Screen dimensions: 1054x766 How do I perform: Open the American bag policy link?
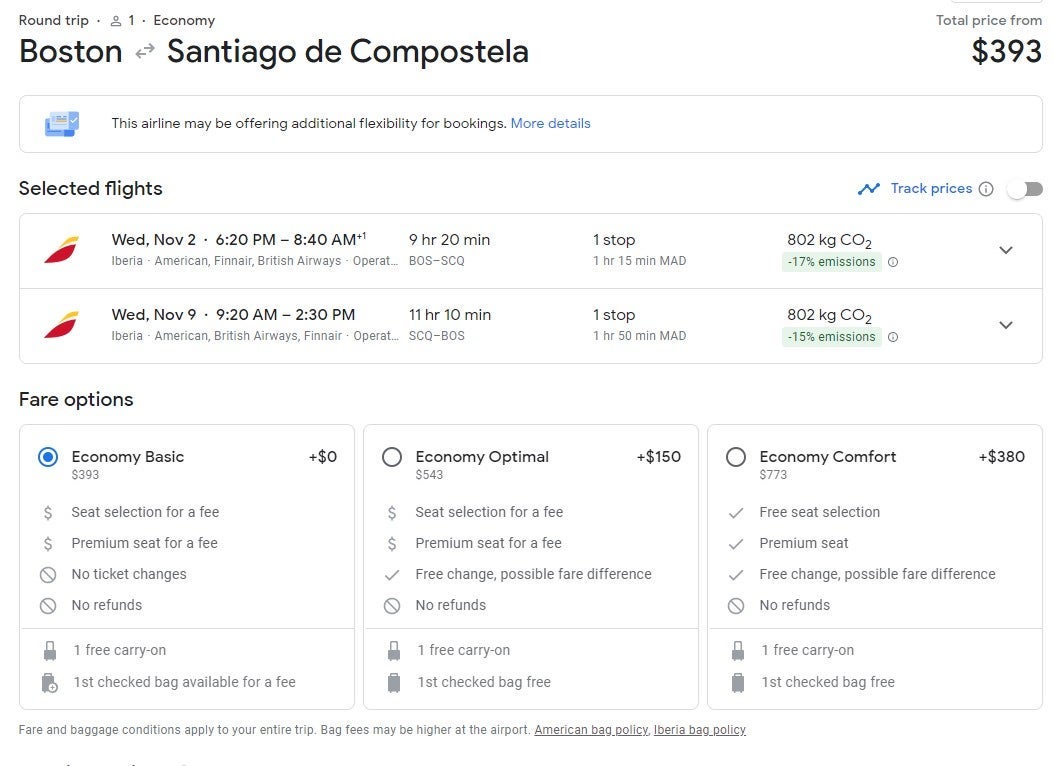591,730
